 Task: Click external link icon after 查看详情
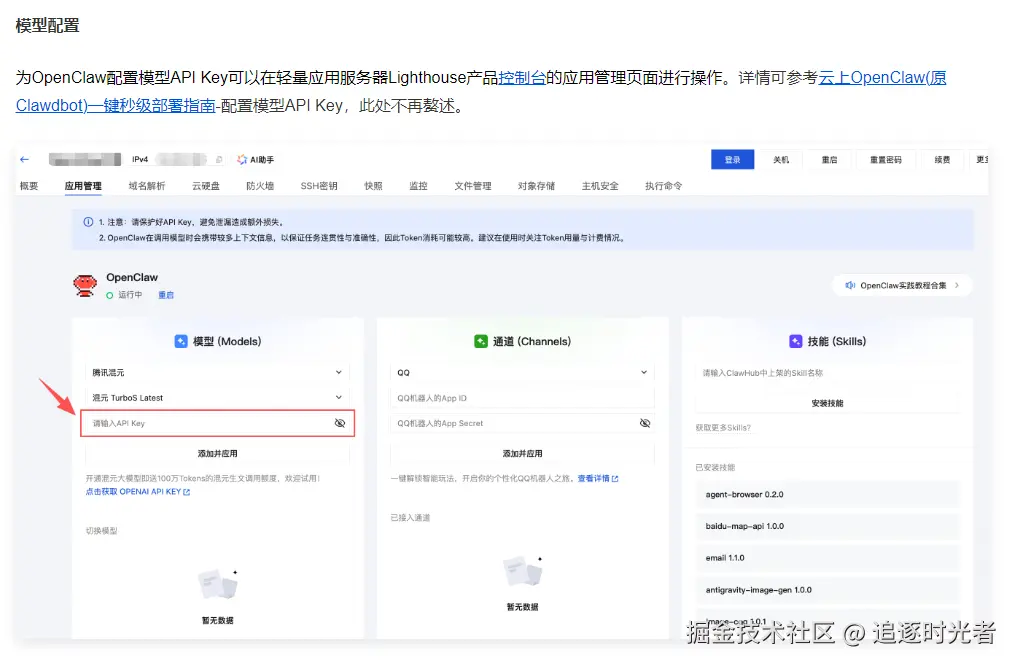[615, 479]
